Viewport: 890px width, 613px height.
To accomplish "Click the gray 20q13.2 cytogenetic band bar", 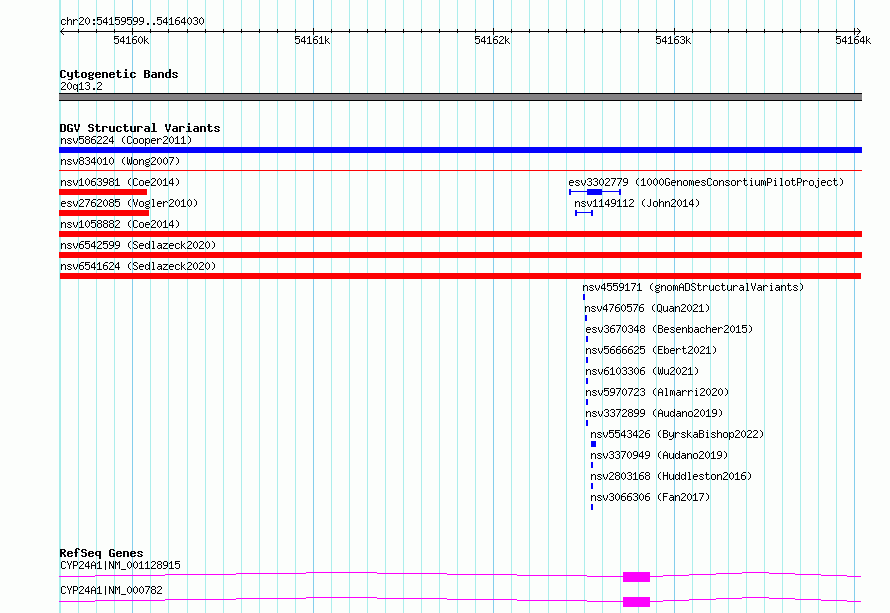I will click(460, 97).
